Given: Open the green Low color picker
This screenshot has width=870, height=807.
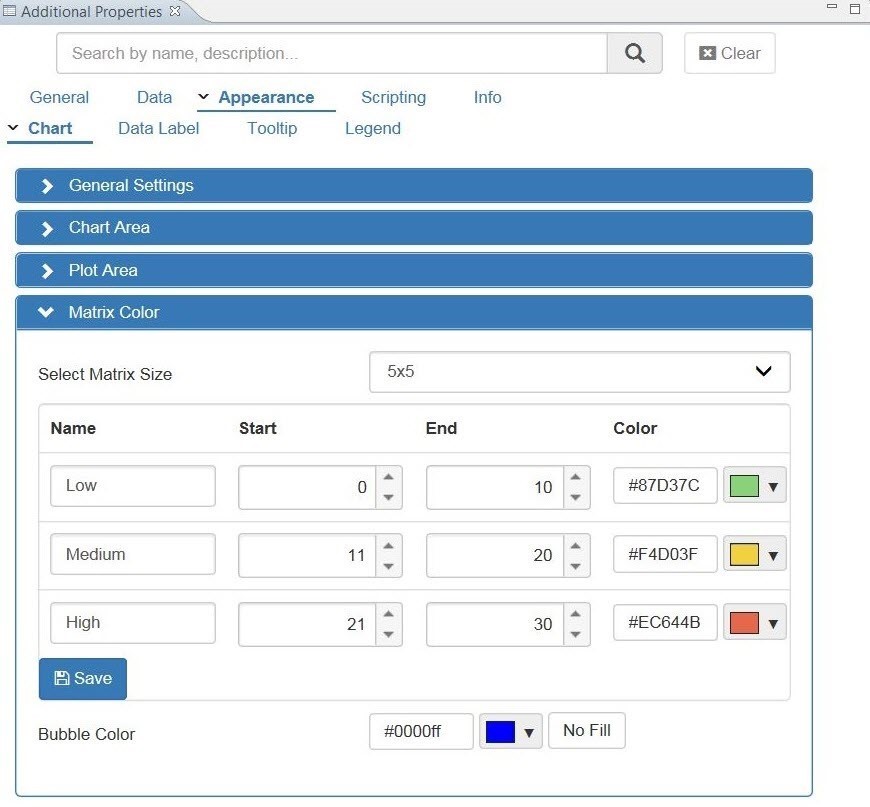Looking at the screenshot, I should (754, 487).
